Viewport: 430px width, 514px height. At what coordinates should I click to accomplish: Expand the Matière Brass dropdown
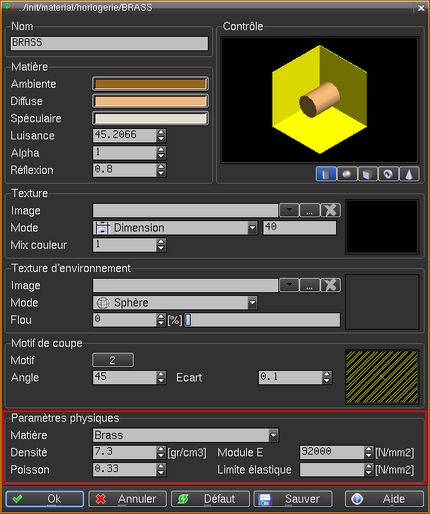pyautogui.click(x=186, y=435)
